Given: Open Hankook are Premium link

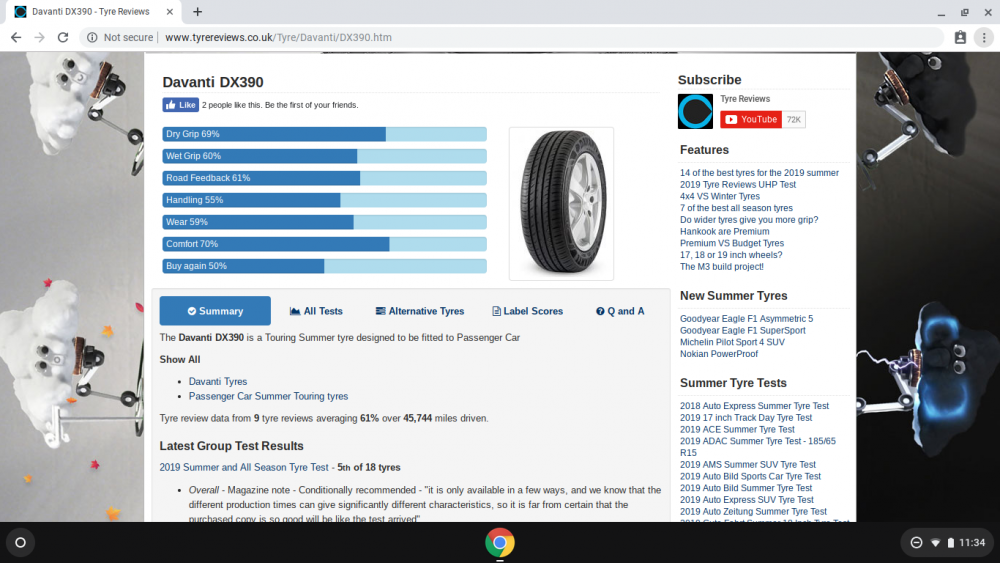Looking at the screenshot, I should pos(724,231).
